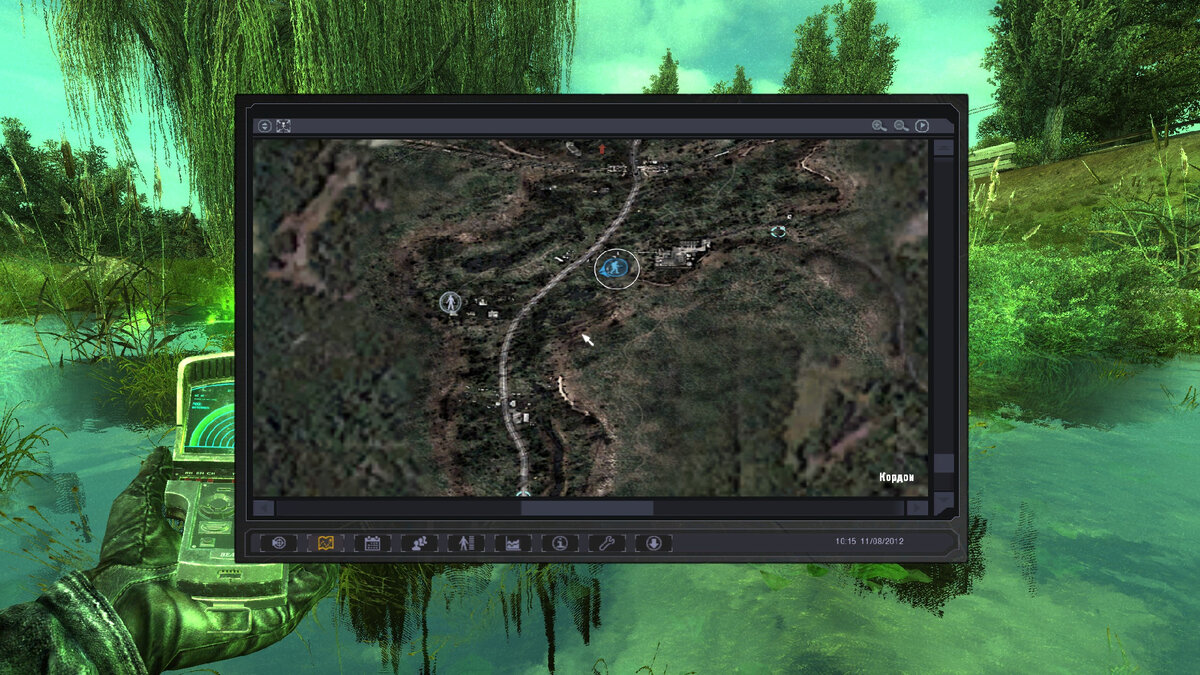
Task: Click the vertical scrollbar up arrow
Action: click(943, 148)
